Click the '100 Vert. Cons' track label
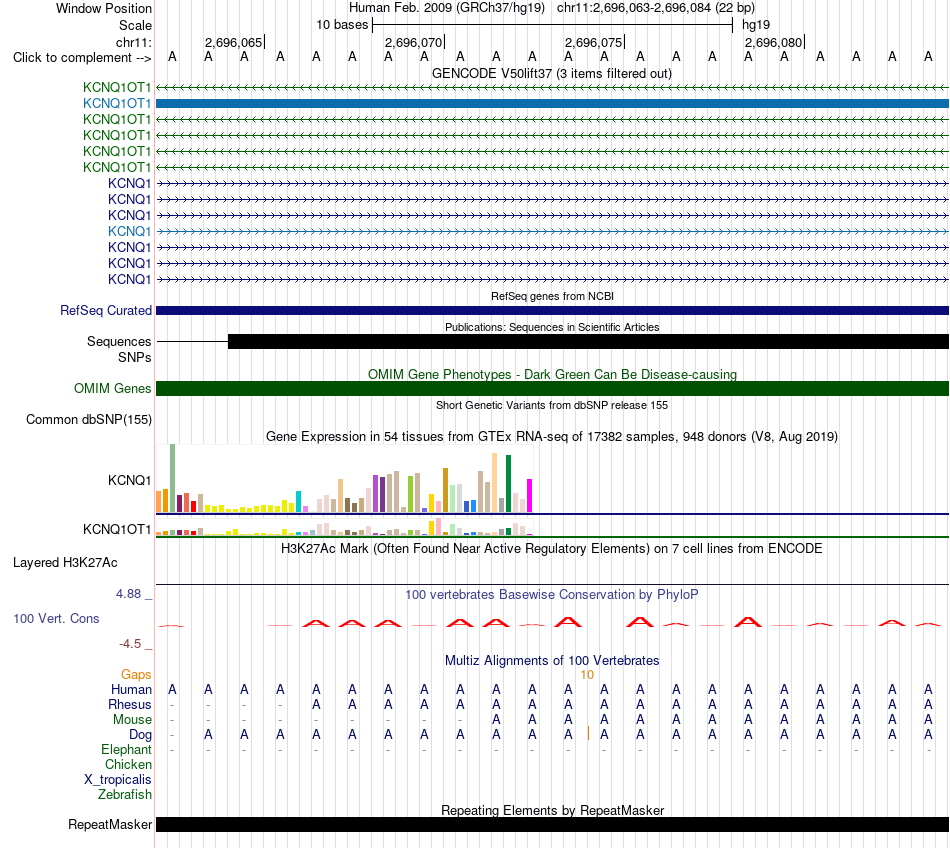The width and height of the screenshot is (950, 848). 56,618
